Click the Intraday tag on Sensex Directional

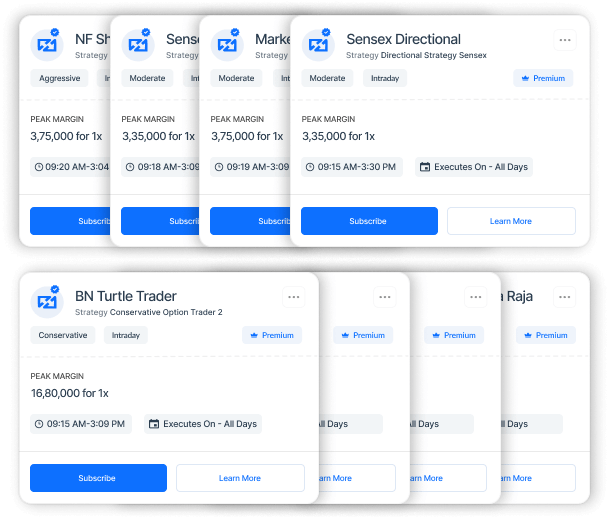pos(385,78)
